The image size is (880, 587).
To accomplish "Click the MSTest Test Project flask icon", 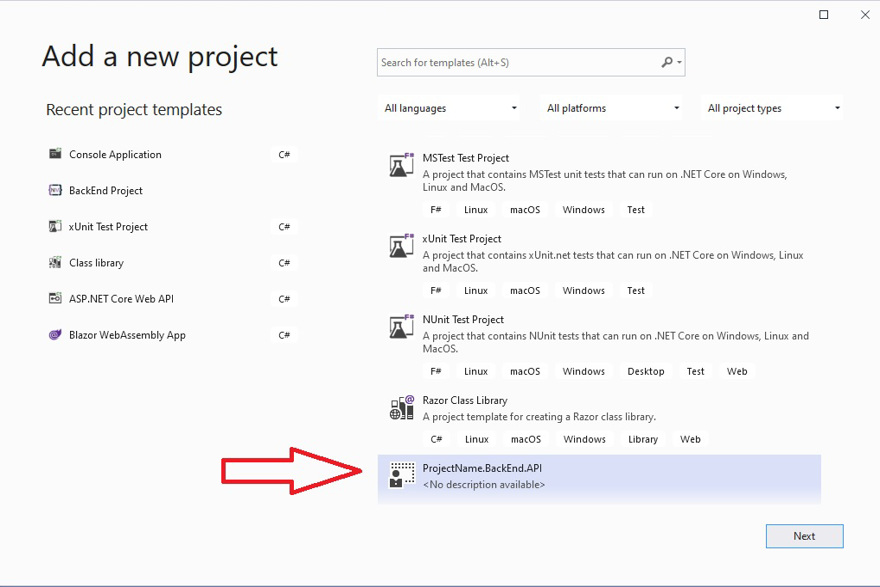I will click(402, 165).
